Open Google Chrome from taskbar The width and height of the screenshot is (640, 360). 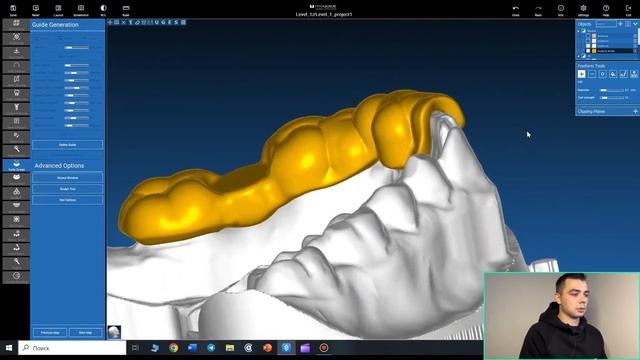click(173, 348)
